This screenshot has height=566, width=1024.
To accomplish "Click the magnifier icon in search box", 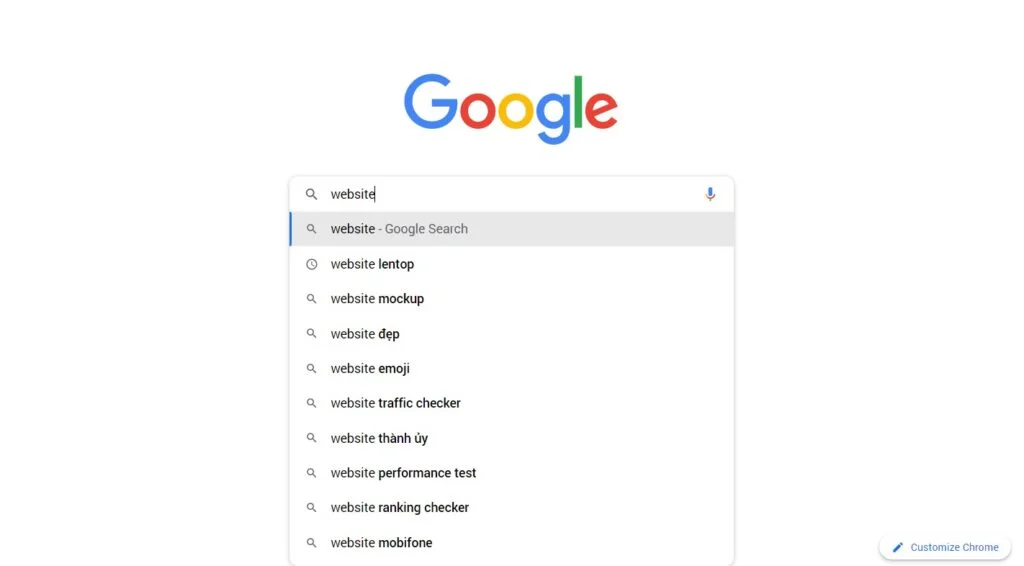I will 312,195.
